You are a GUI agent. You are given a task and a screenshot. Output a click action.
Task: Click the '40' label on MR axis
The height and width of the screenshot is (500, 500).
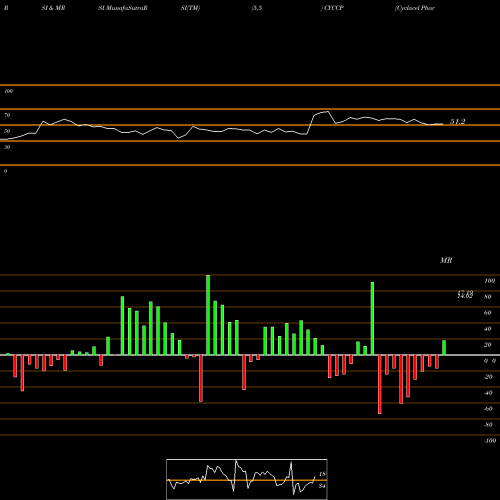point(488,329)
